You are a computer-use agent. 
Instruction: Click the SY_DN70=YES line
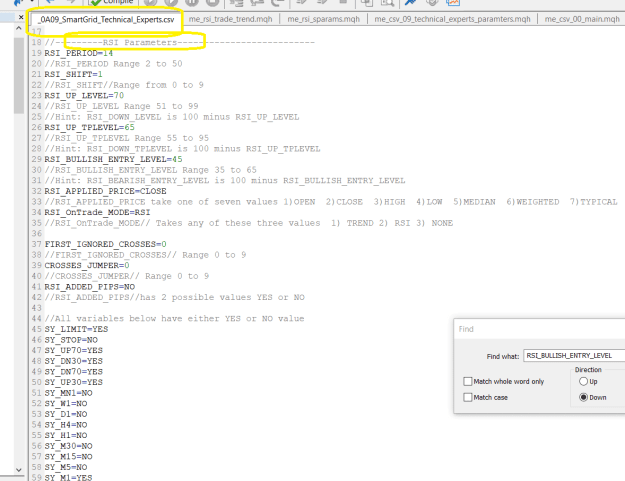[73, 372]
